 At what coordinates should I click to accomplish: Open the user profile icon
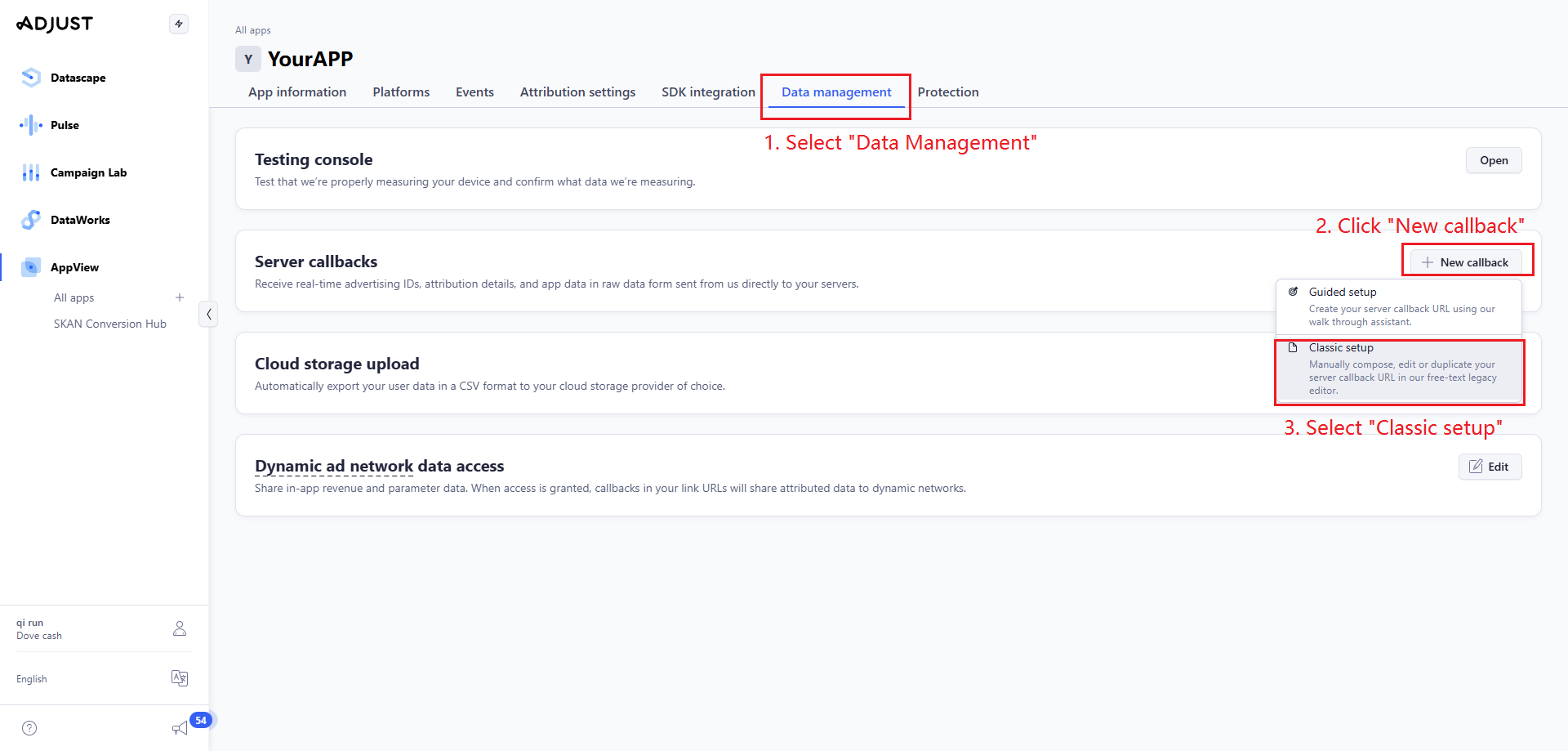[180, 628]
